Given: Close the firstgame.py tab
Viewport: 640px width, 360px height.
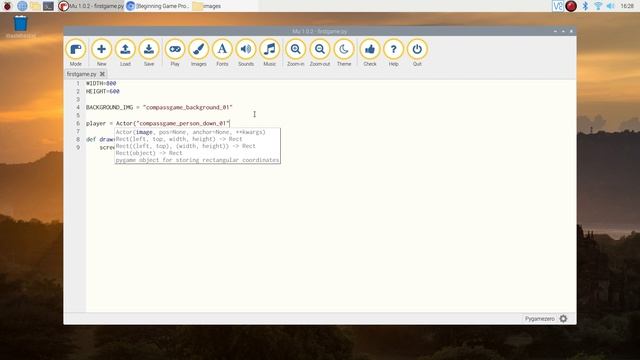Looking at the screenshot, I should click(x=102, y=74).
